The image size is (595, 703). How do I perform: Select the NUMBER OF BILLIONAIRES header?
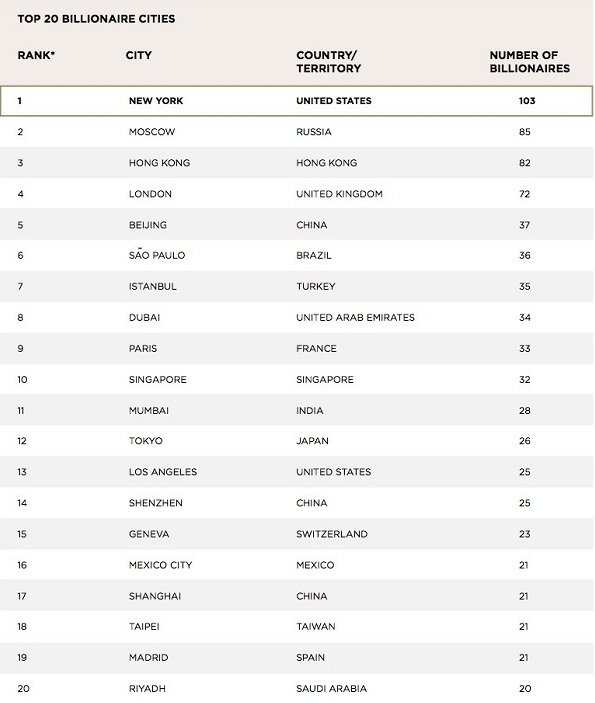pyautogui.click(x=530, y=62)
